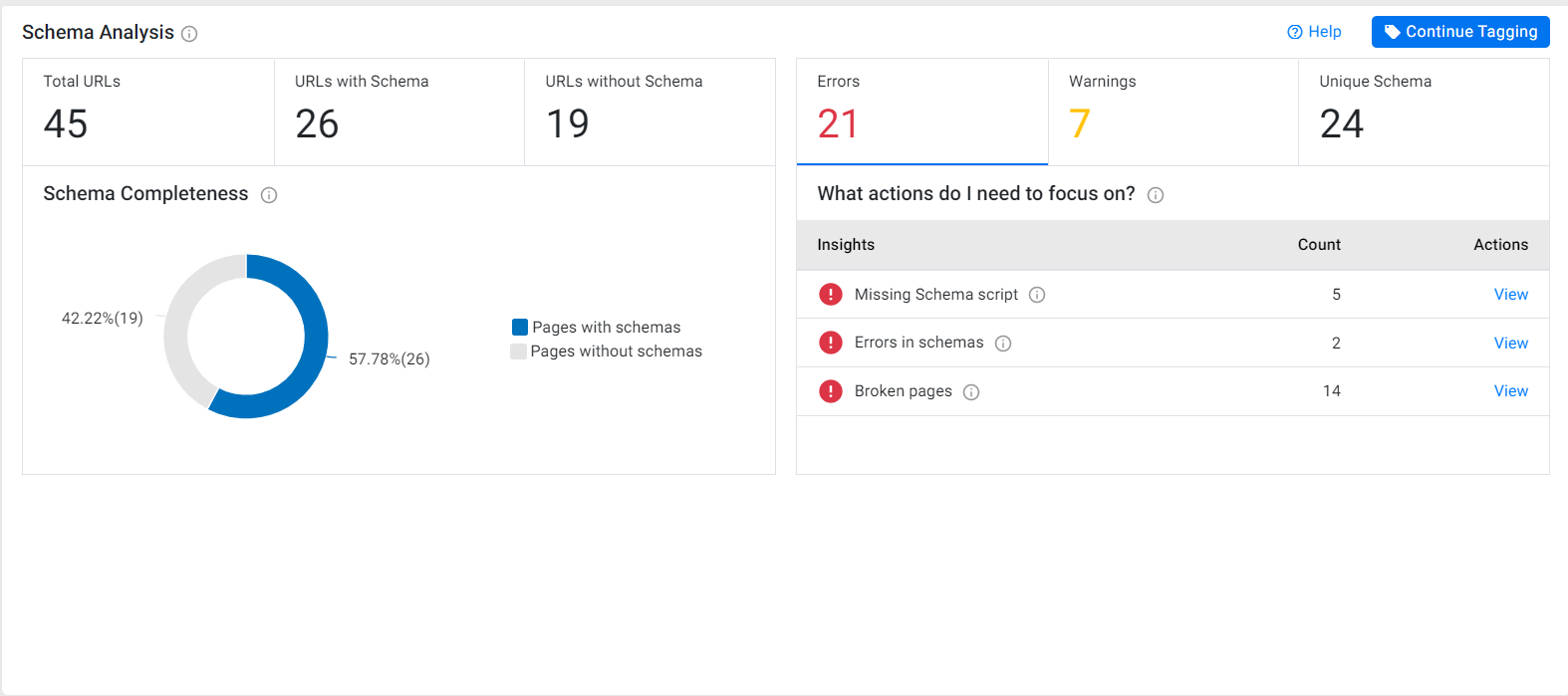Select the Unique Schema tab
The image size is (1568, 696).
(x=1424, y=112)
